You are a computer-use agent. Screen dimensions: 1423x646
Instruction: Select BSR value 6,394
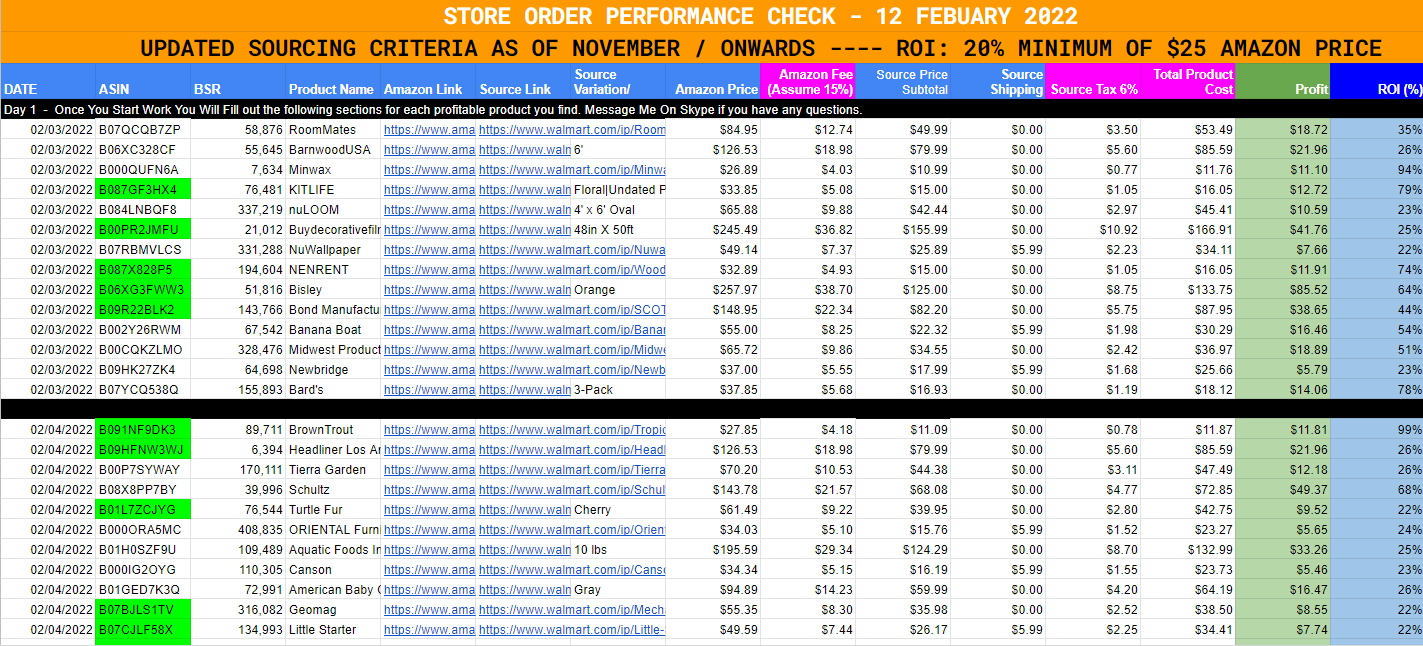pyautogui.click(x=238, y=449)
